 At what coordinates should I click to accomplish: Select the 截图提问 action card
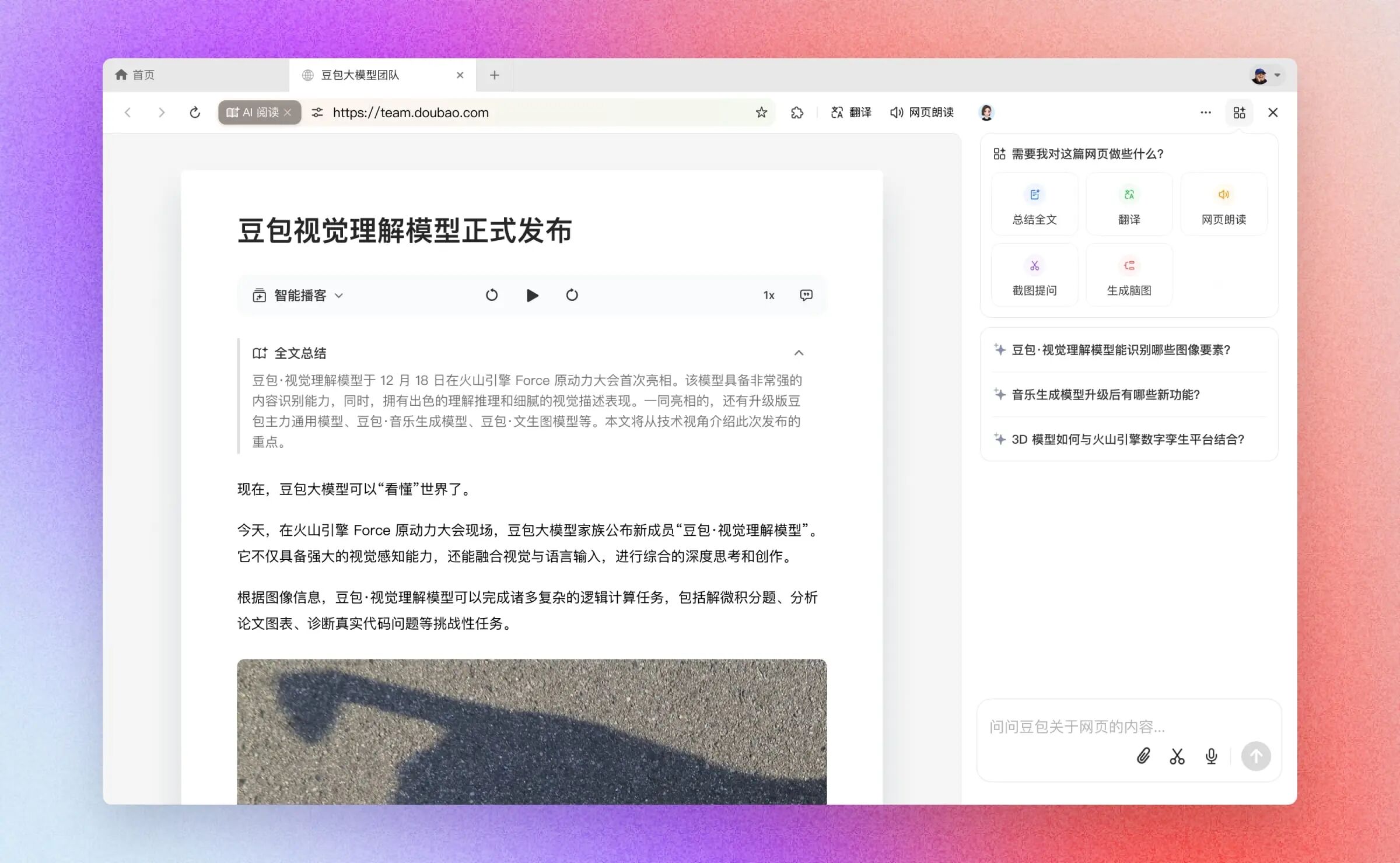tap(1034, 275)
